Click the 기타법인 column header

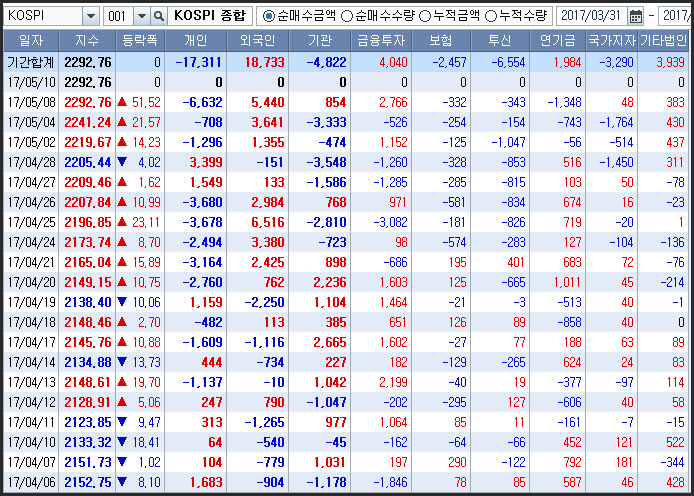[663, 41]
